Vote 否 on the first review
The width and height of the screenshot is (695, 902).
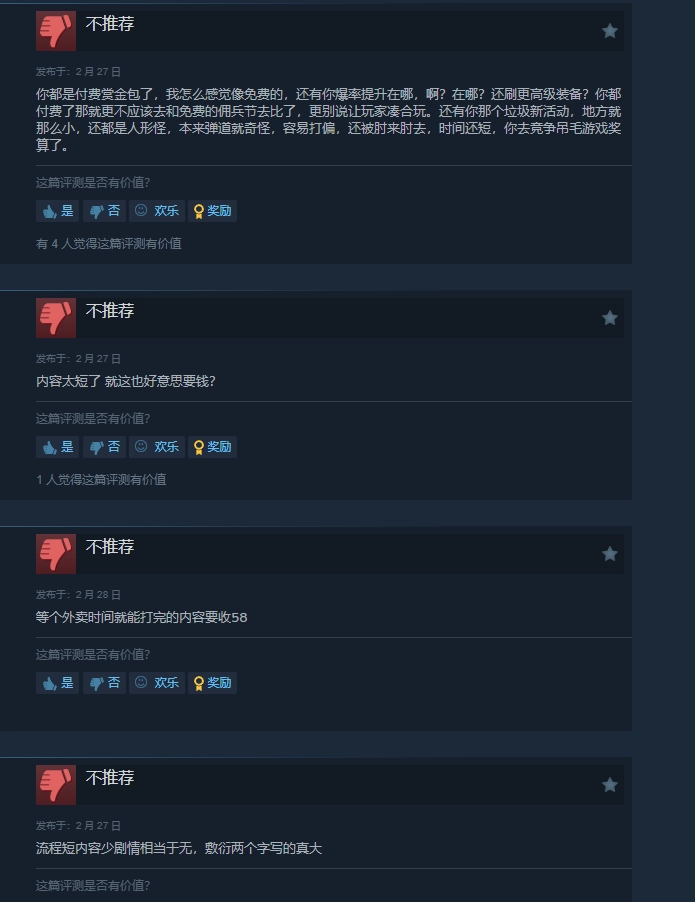(x=104, y=211)
